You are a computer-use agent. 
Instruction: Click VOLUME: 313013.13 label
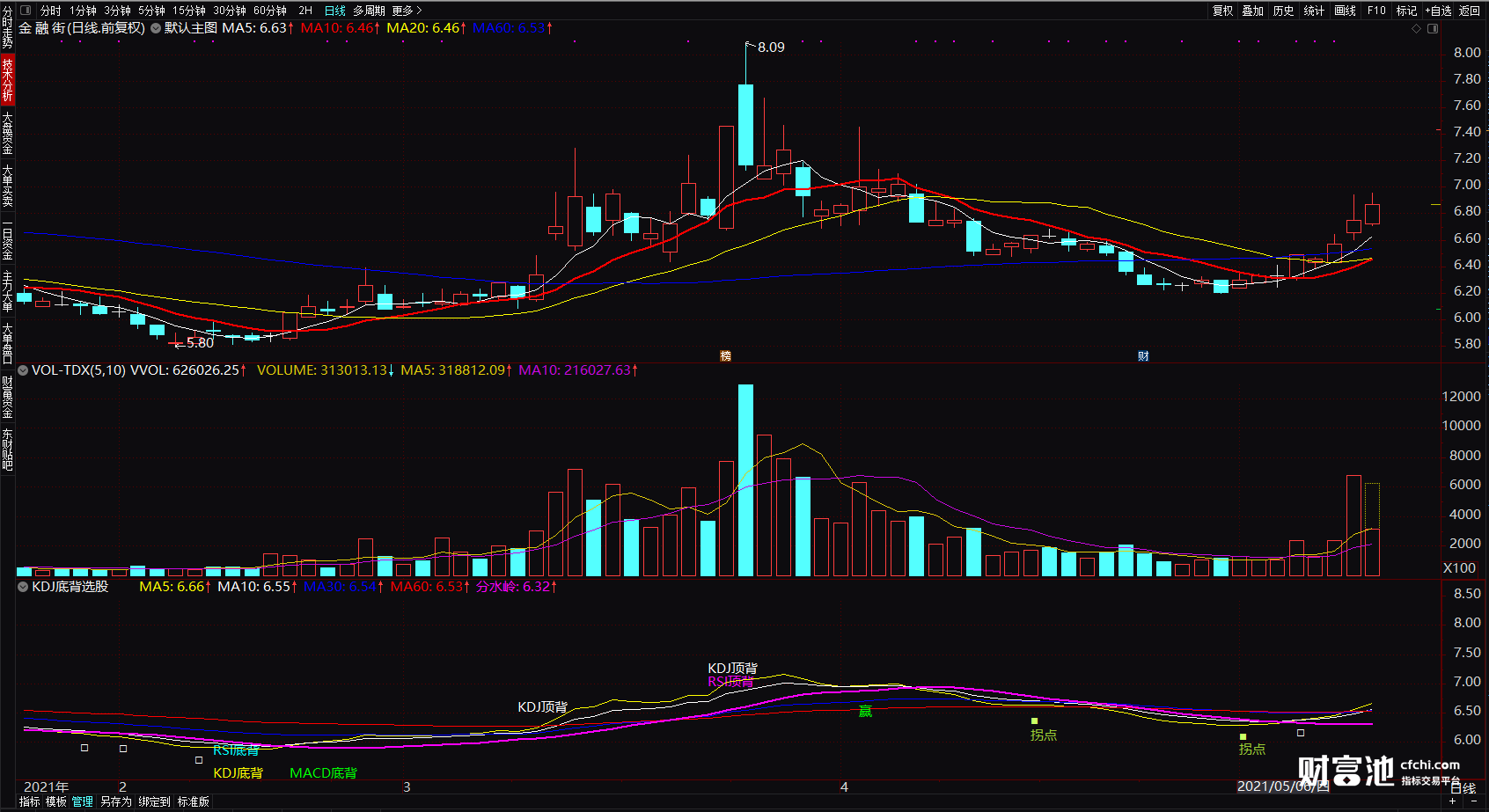(326, 370)
